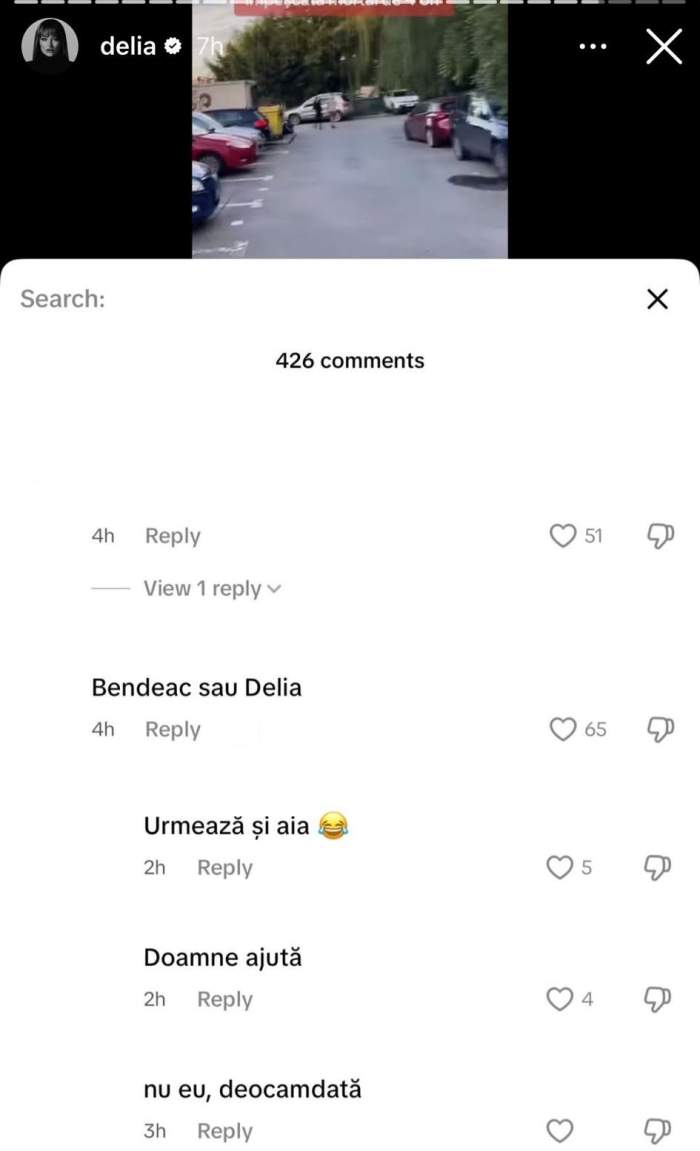Expand 'View 1 reply' thread
The width and height of the screenshot is (700, 1151).
(212, 589)
